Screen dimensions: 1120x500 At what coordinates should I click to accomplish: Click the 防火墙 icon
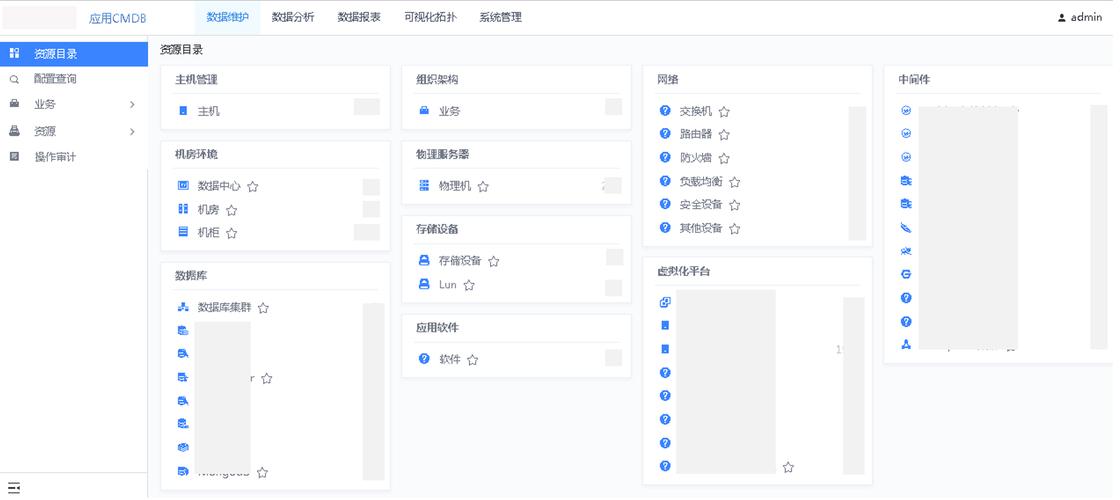tap(665, 157)
